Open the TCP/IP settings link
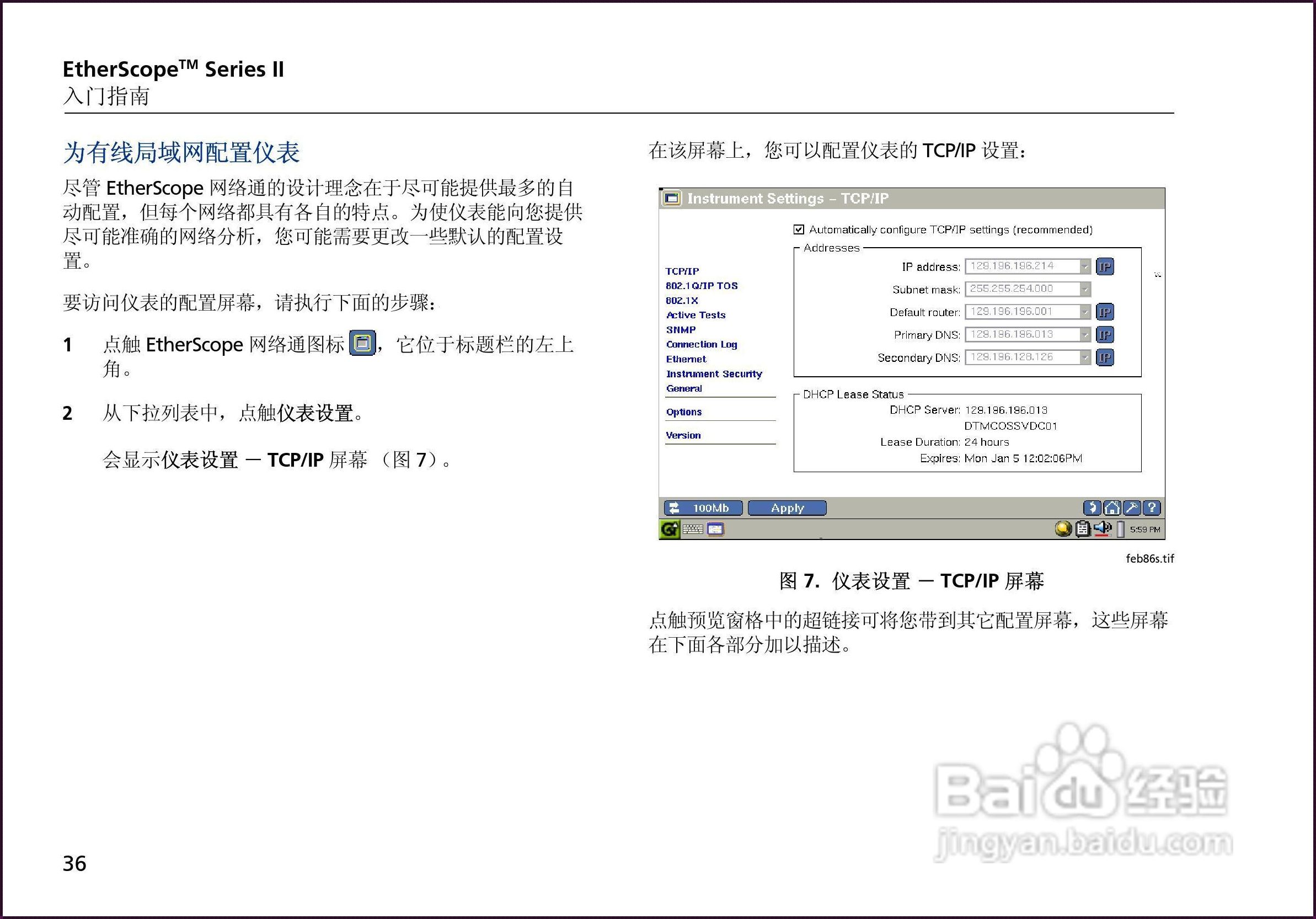This screenshot has height=919, width=1316. click(x=682, y=271)
